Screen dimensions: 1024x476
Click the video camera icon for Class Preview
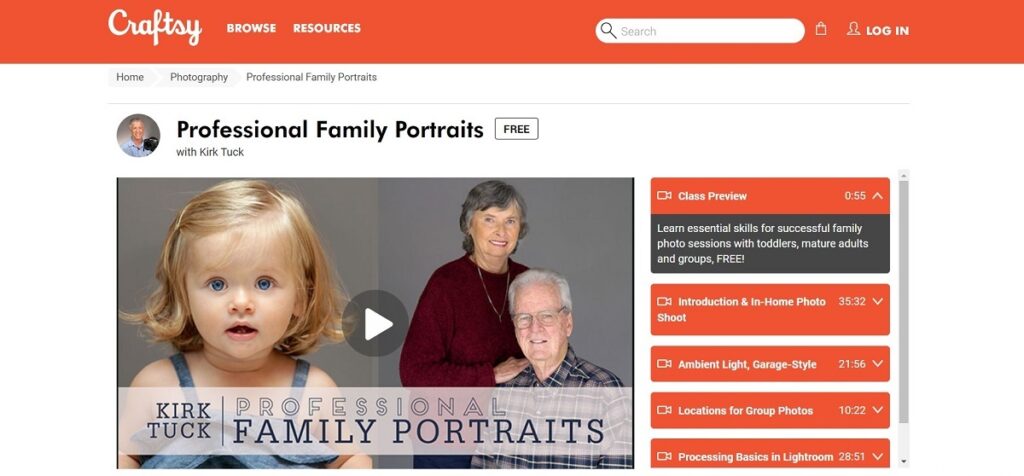click(664, 195)
